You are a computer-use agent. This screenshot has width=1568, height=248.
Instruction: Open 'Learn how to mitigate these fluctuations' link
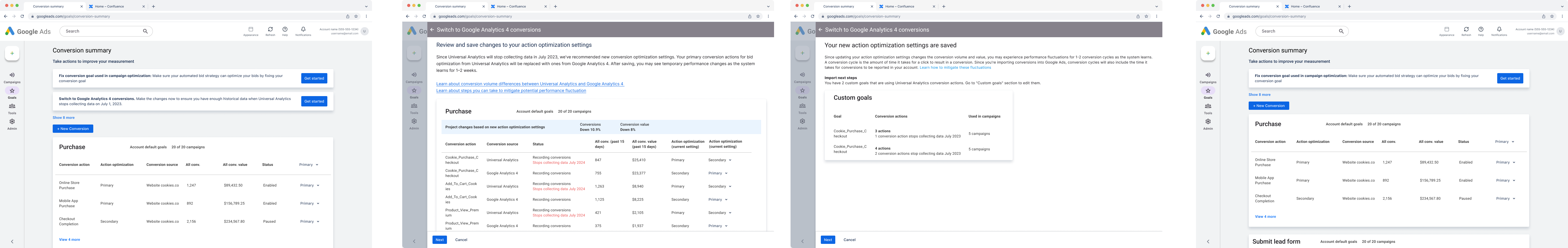click(x=955, y=68)
